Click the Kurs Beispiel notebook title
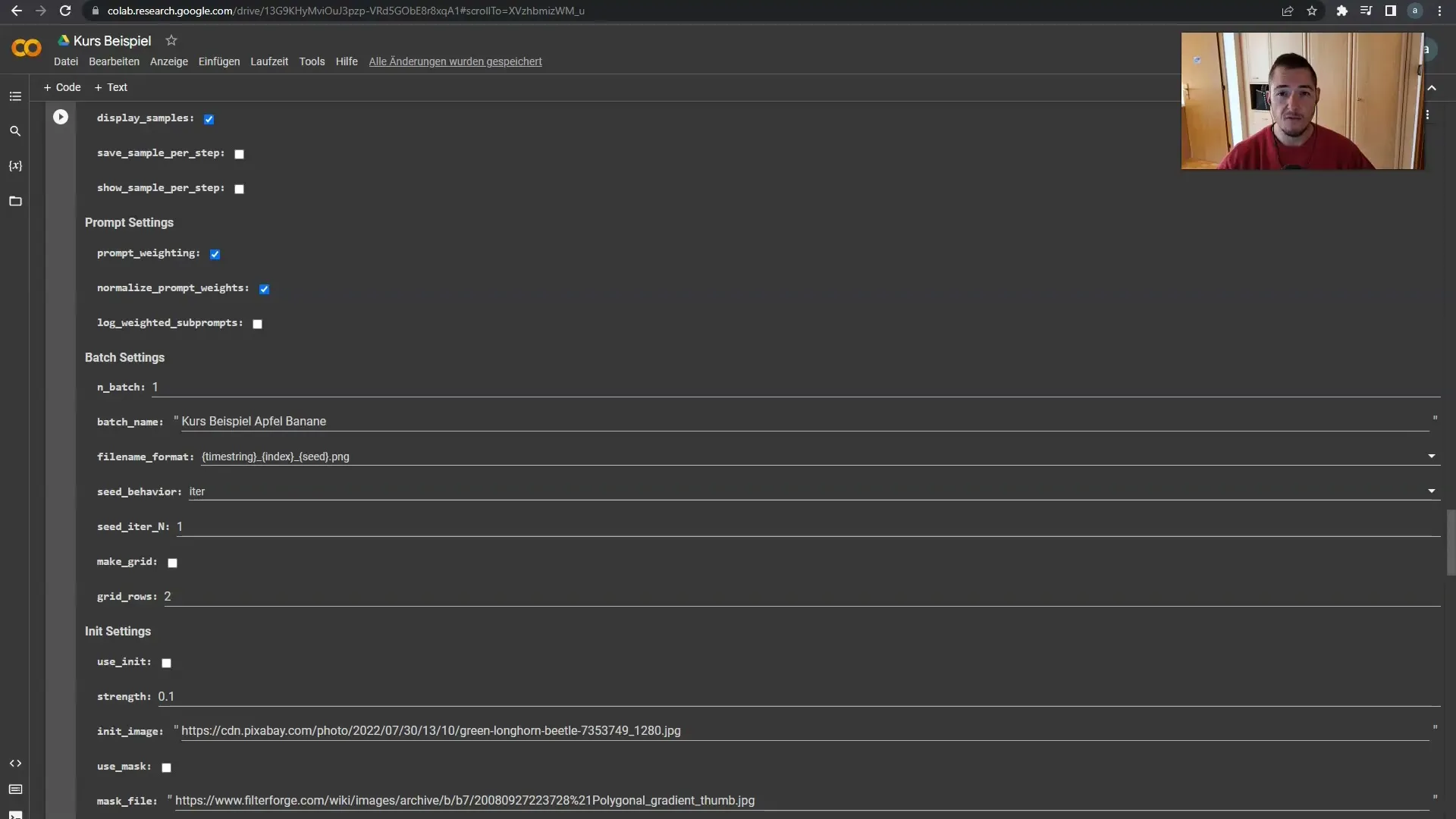 112,41
